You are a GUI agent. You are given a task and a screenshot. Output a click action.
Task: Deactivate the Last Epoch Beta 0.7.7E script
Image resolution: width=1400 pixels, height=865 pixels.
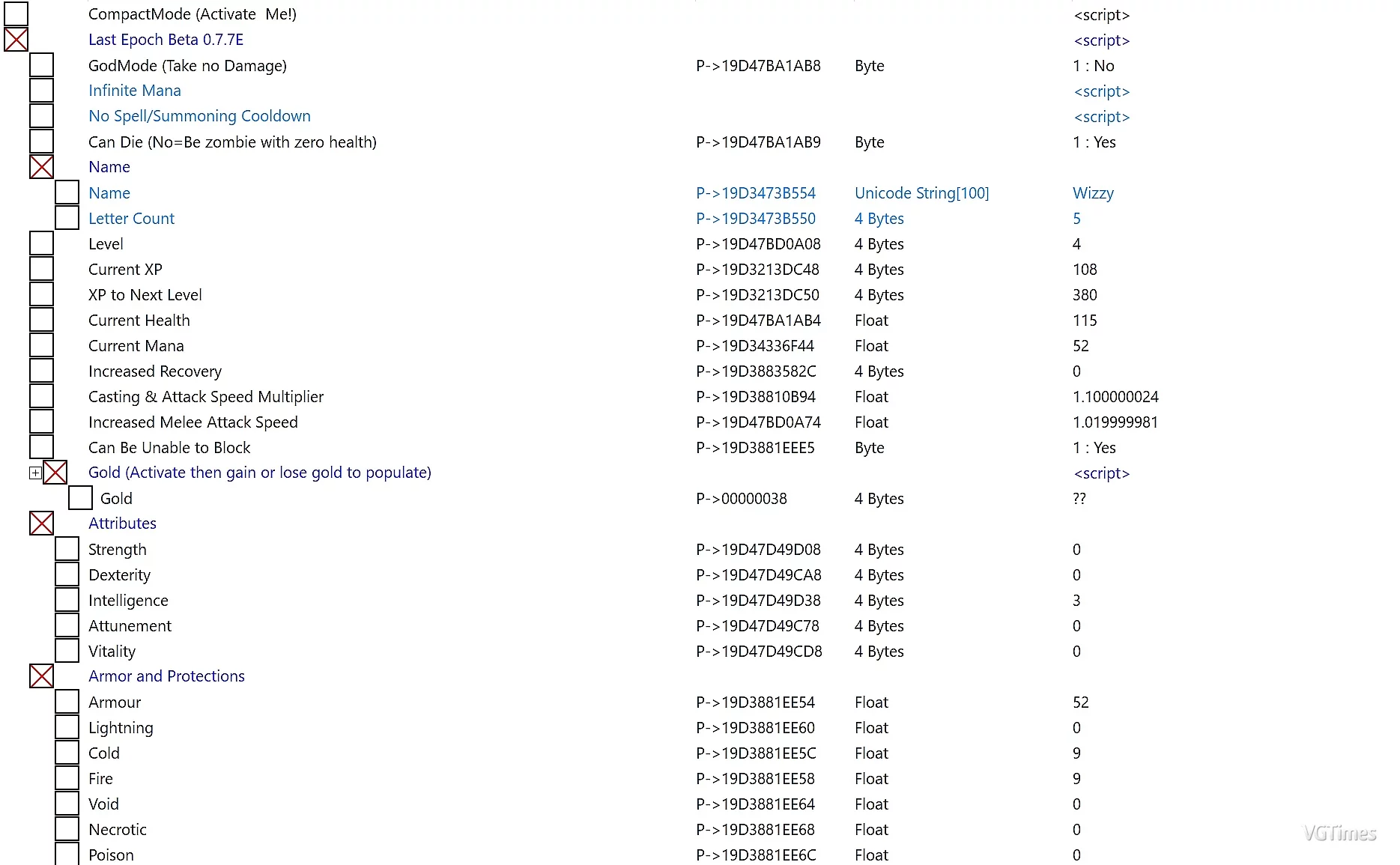[x=16, y=40]
